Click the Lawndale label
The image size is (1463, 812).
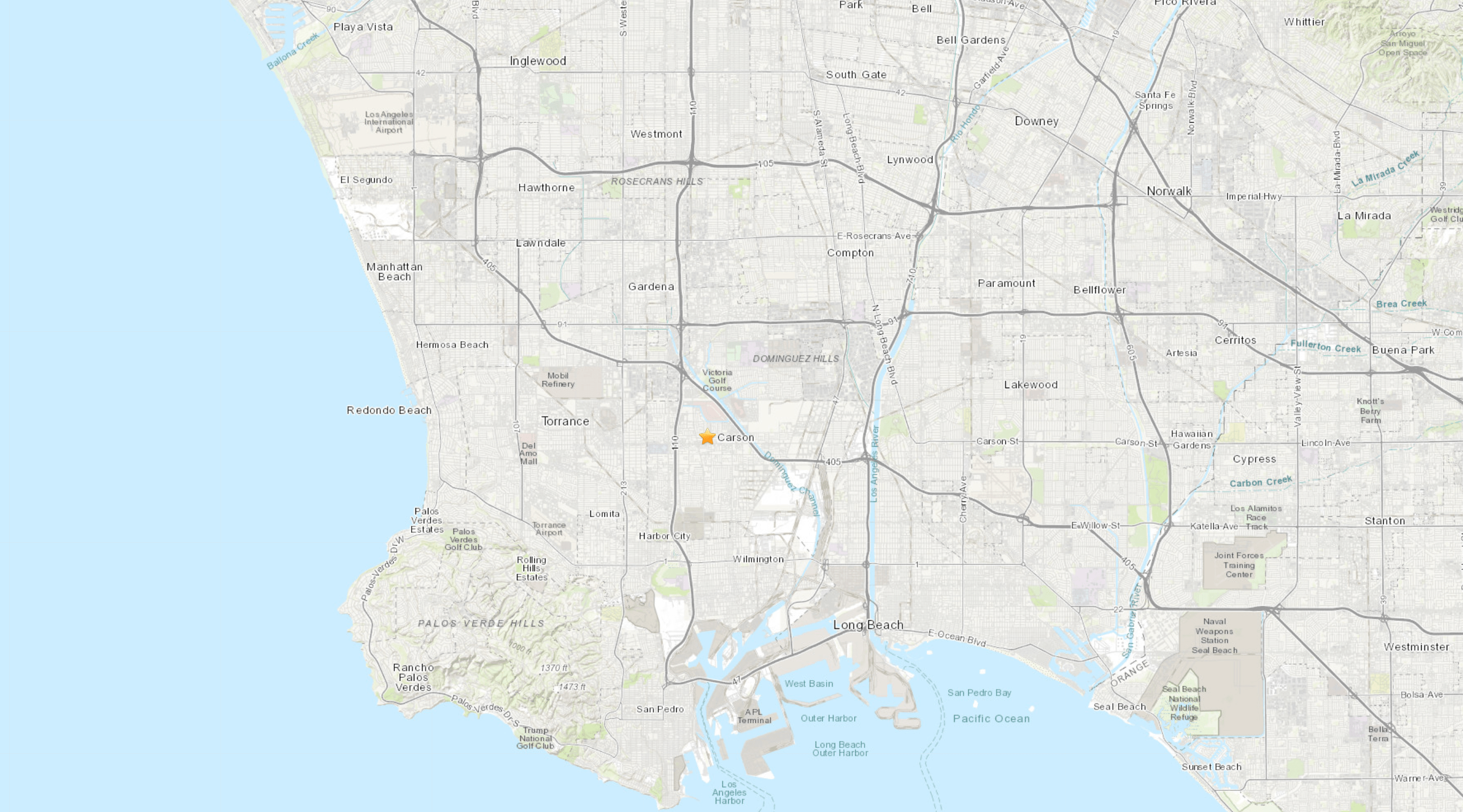[541, 244]
